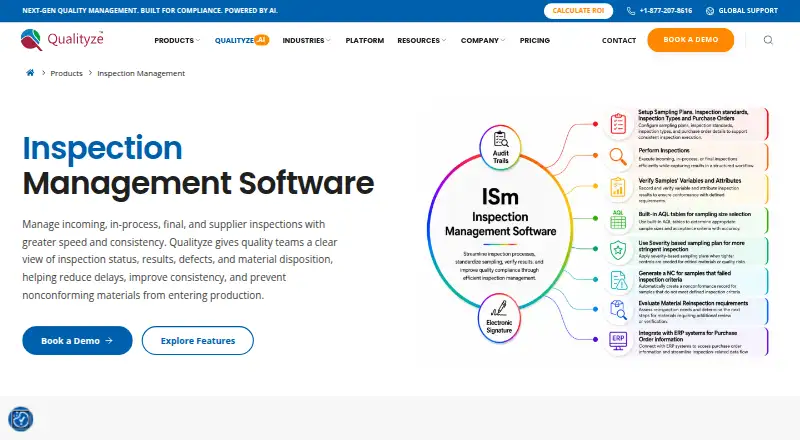This screenshot has width=800, height=440.
Task: Click the Electronic Signature circle icon
Action: point(499,318)
